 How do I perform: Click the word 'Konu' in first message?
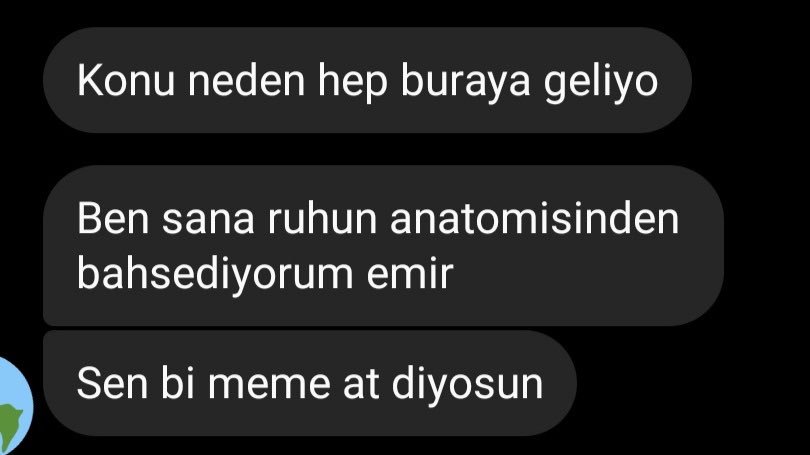click(126, 81)
